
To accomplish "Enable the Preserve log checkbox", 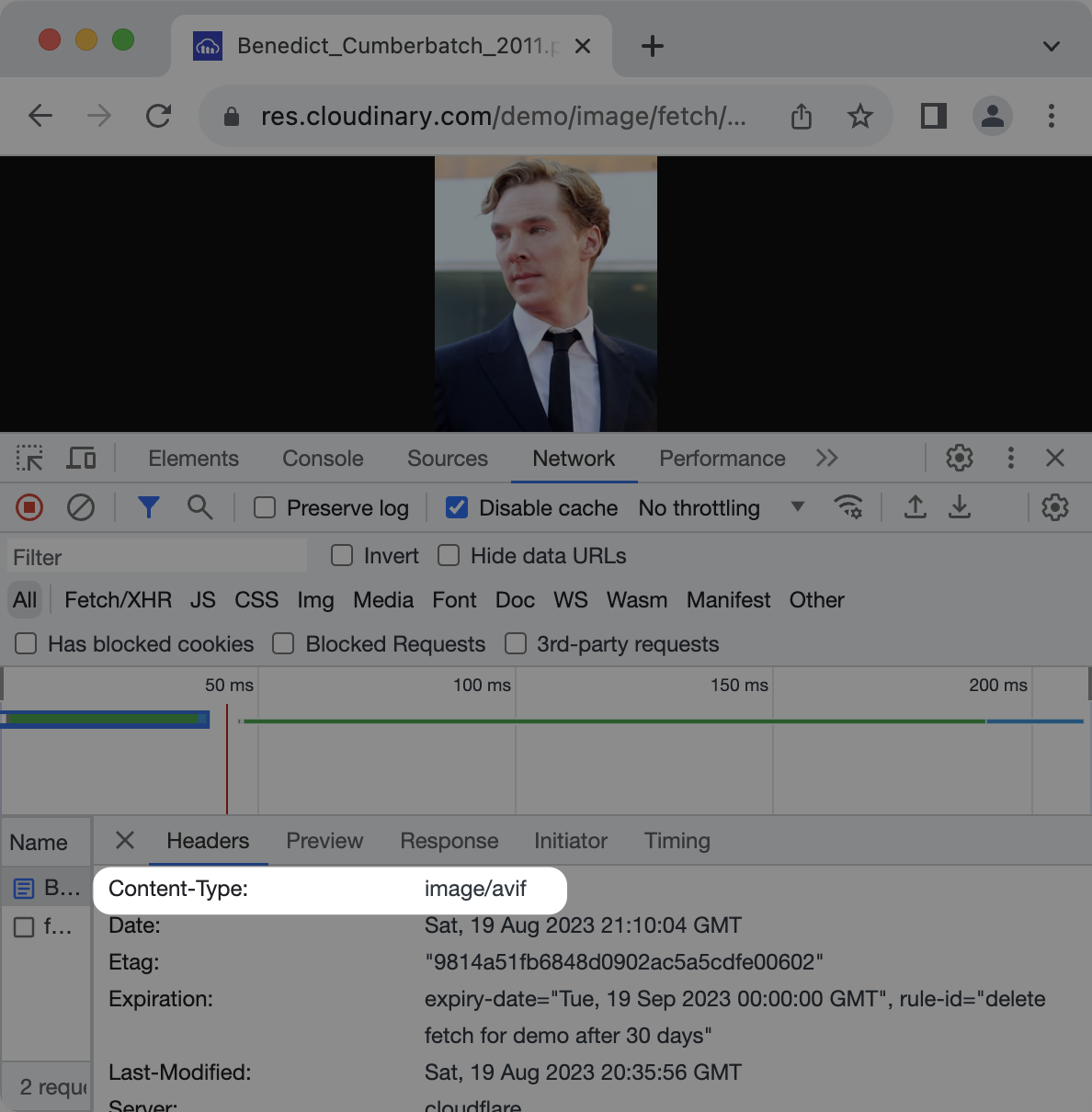I will [265, 508].
